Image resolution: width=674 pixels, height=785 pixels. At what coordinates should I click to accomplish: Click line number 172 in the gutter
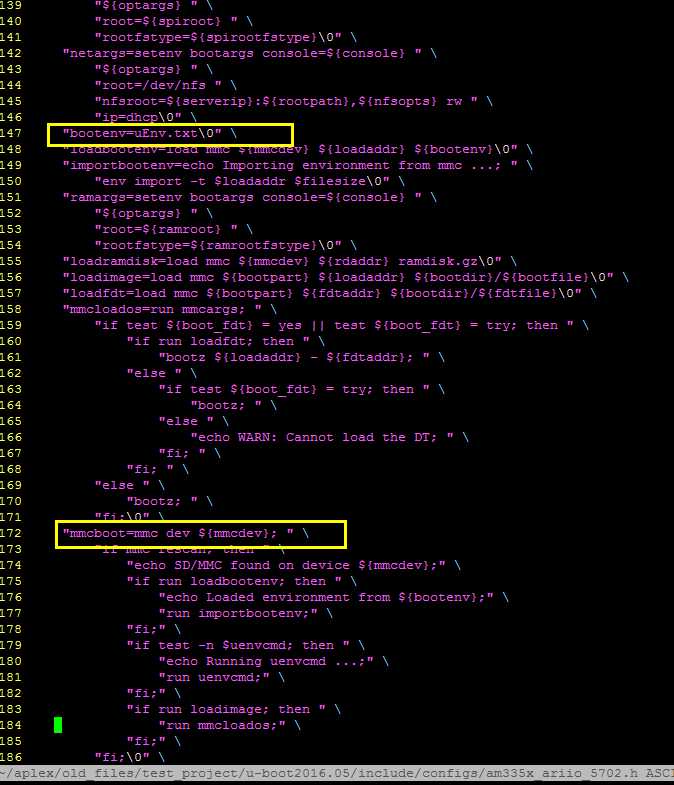coord(11,533)
